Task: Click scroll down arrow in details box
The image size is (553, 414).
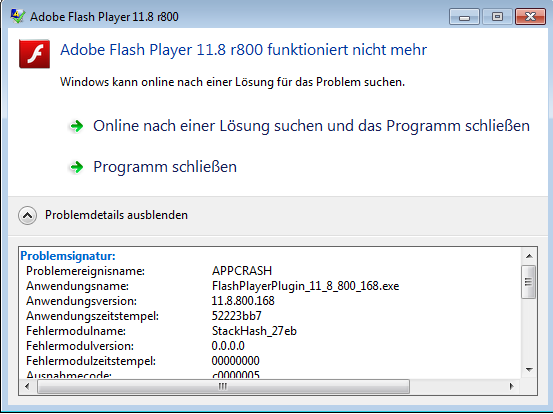Action: point(529,370)
